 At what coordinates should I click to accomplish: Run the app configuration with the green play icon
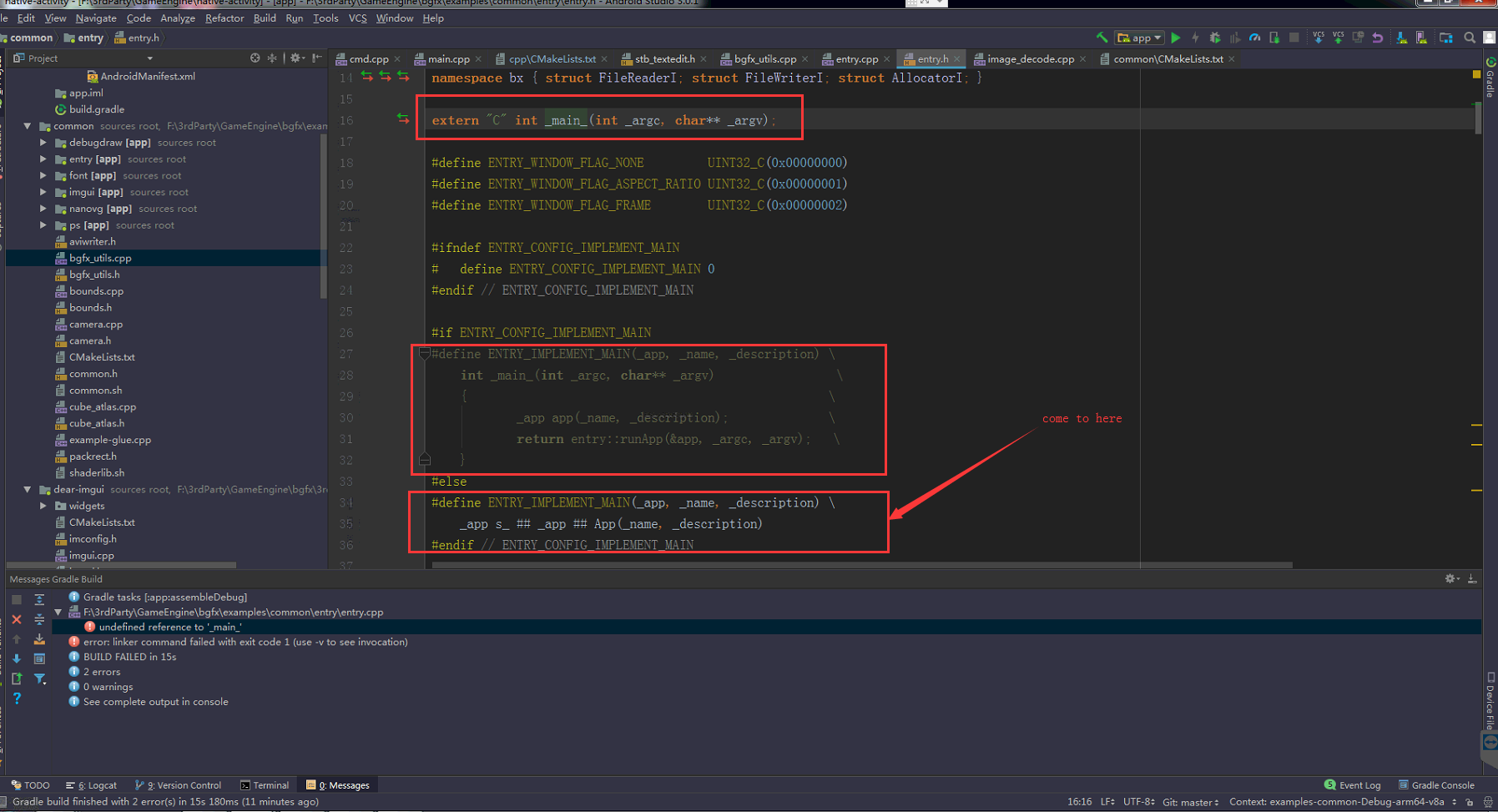click(1176, 37)
